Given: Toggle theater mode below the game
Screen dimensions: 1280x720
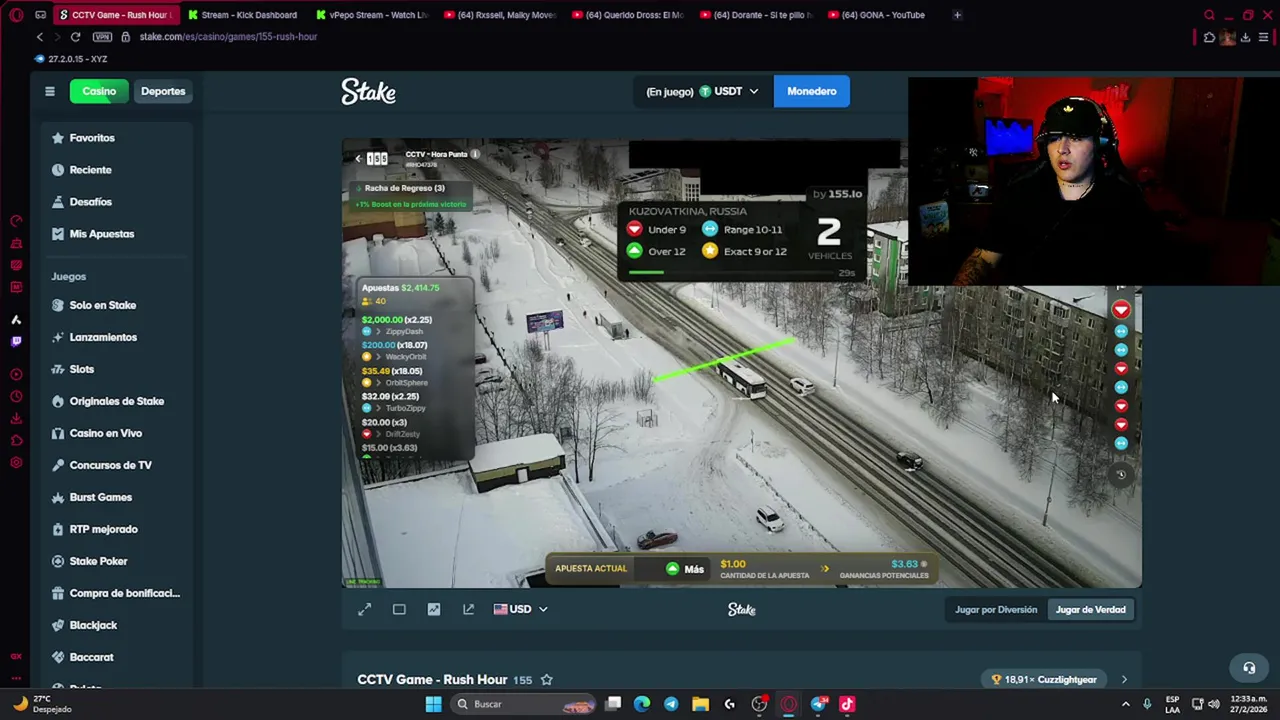Looking at the screenshot, I should [399, 609].
